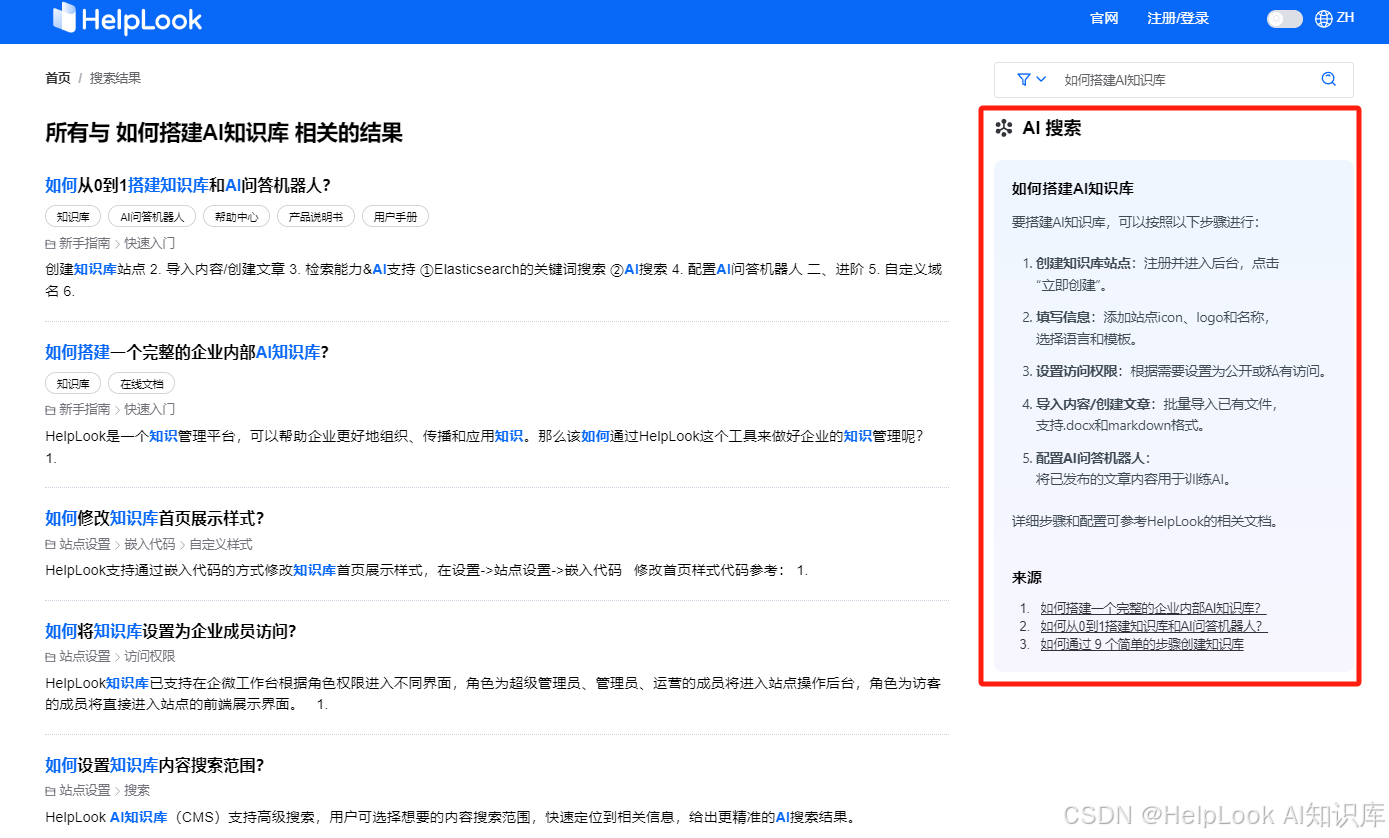Click the globe language icon
Image resolution: width=1389 pixels, height=838 pixels.
pos(1324,18)
